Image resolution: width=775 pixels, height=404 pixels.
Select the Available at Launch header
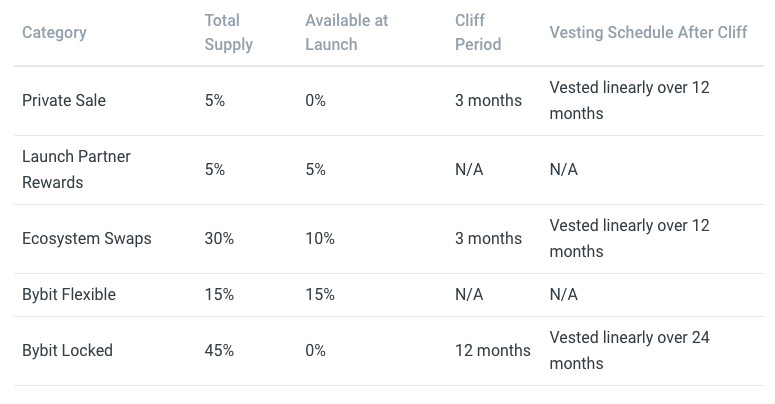[346, 33]
